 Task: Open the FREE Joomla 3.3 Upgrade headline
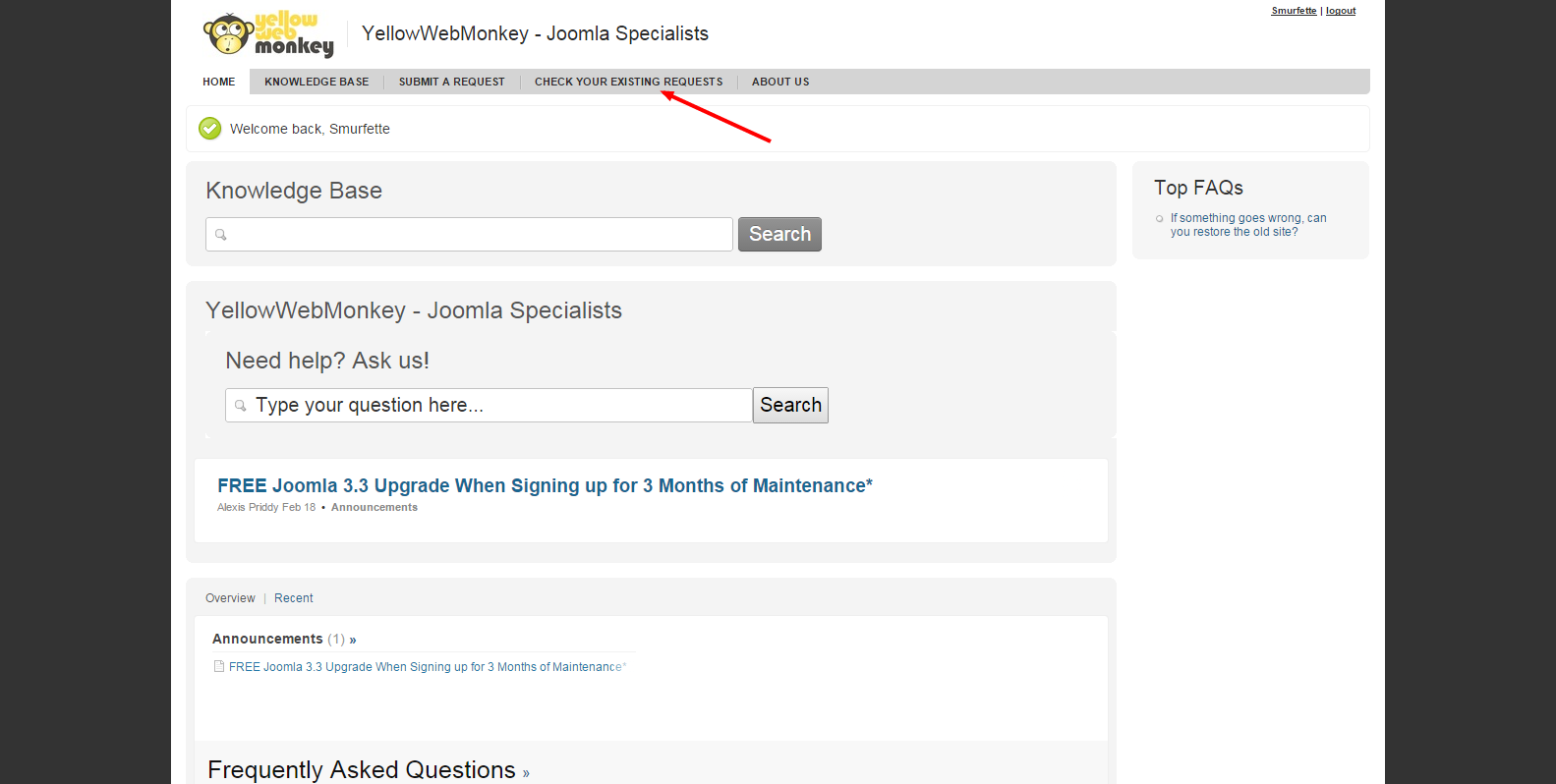click(545, 485)
